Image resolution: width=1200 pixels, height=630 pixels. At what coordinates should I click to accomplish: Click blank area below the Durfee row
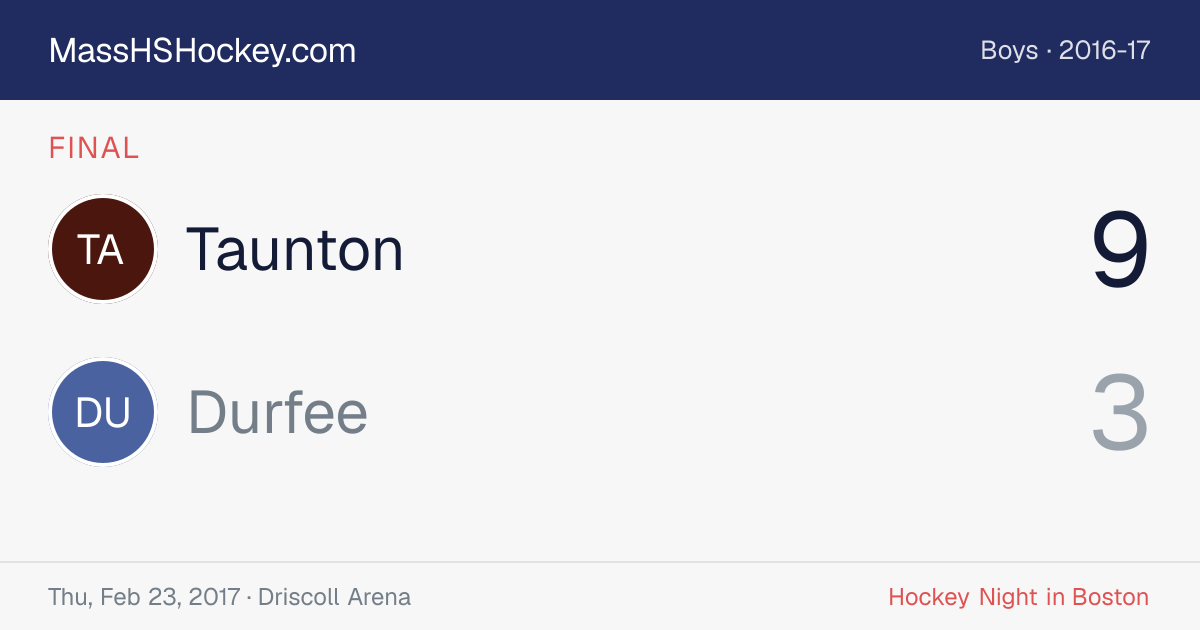600,514
